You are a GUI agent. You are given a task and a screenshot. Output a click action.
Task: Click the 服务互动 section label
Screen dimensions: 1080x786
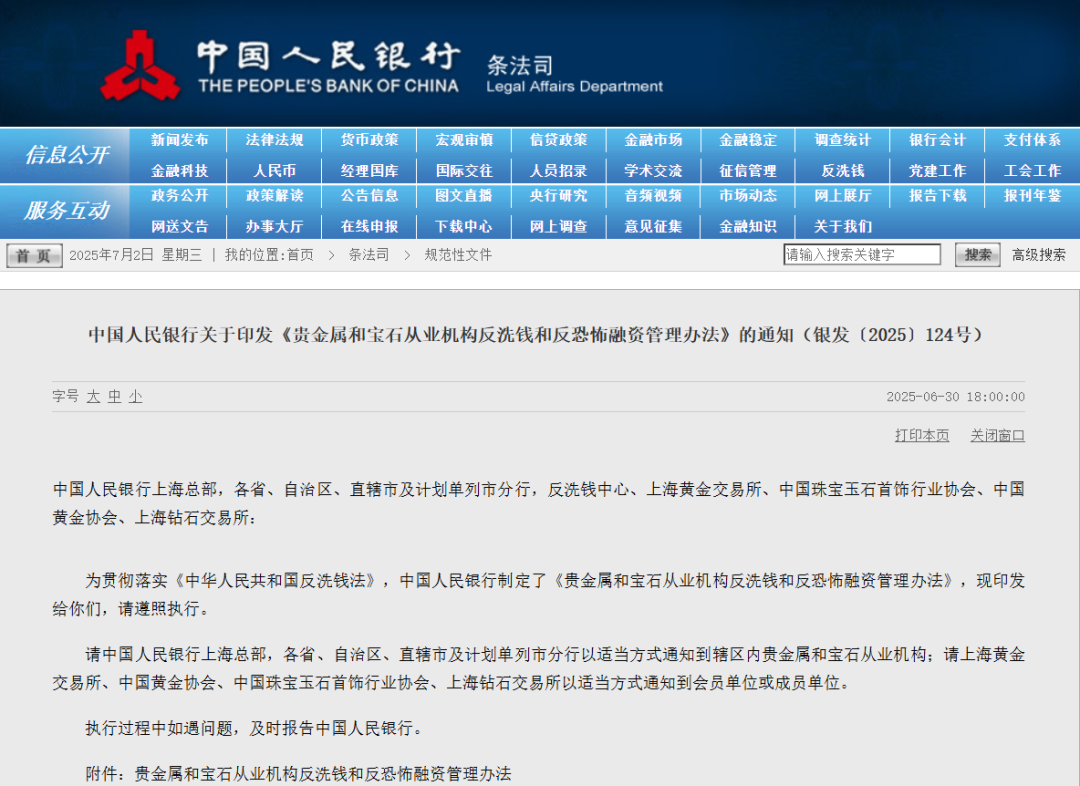[x=66, y=211]
